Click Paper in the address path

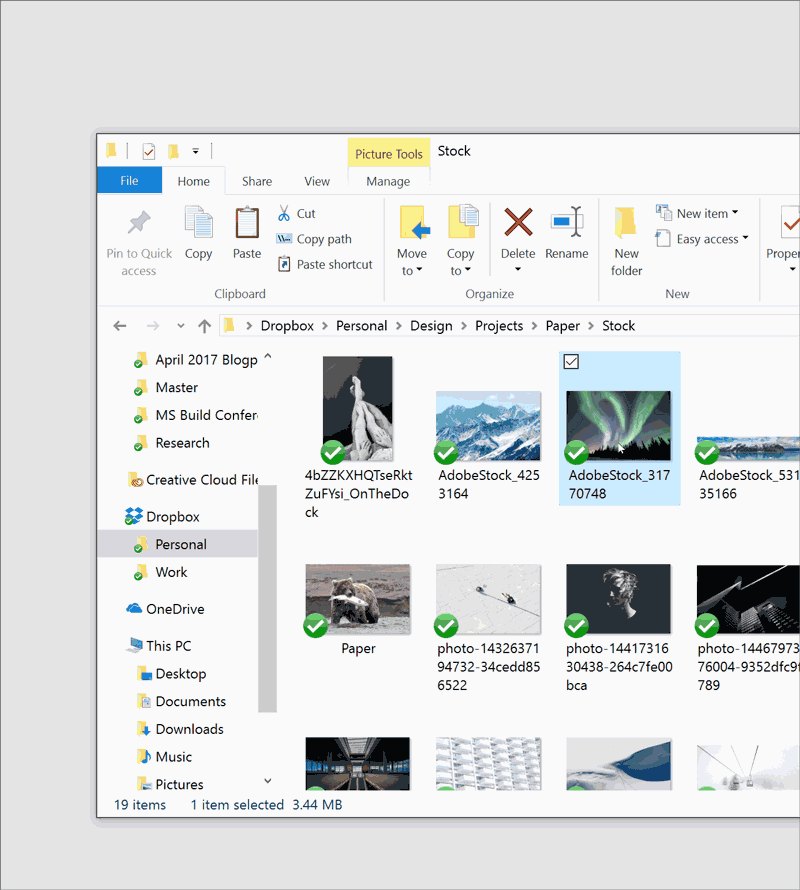tap(563, 326)
